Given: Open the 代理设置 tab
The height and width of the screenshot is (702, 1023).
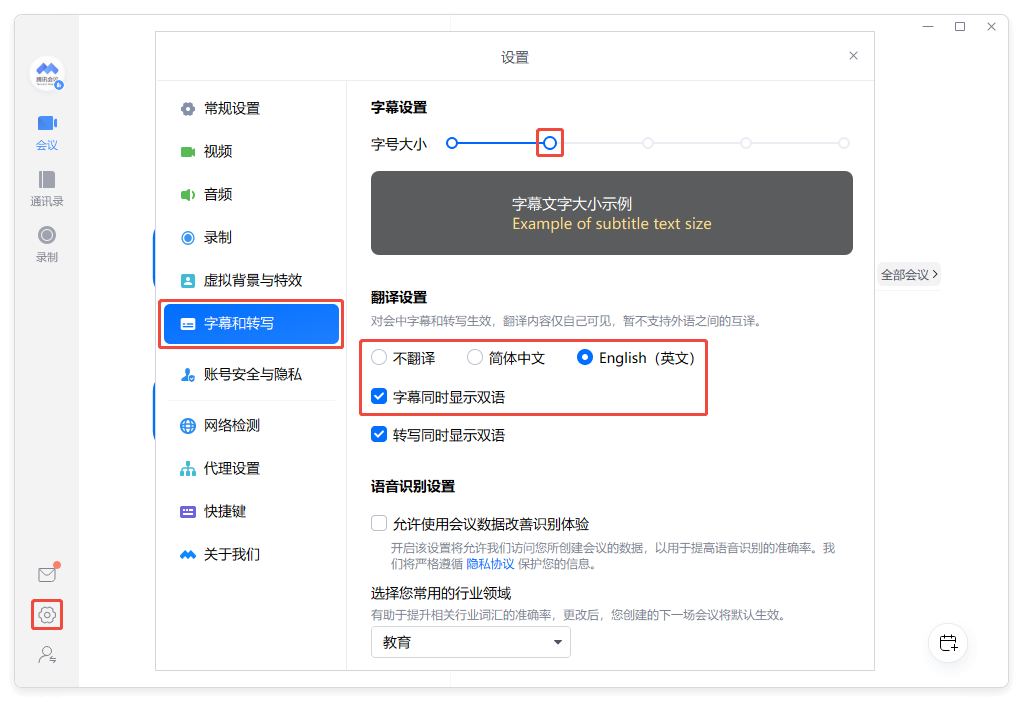Looking at the screenshot, I should click(x=251, y=469).
